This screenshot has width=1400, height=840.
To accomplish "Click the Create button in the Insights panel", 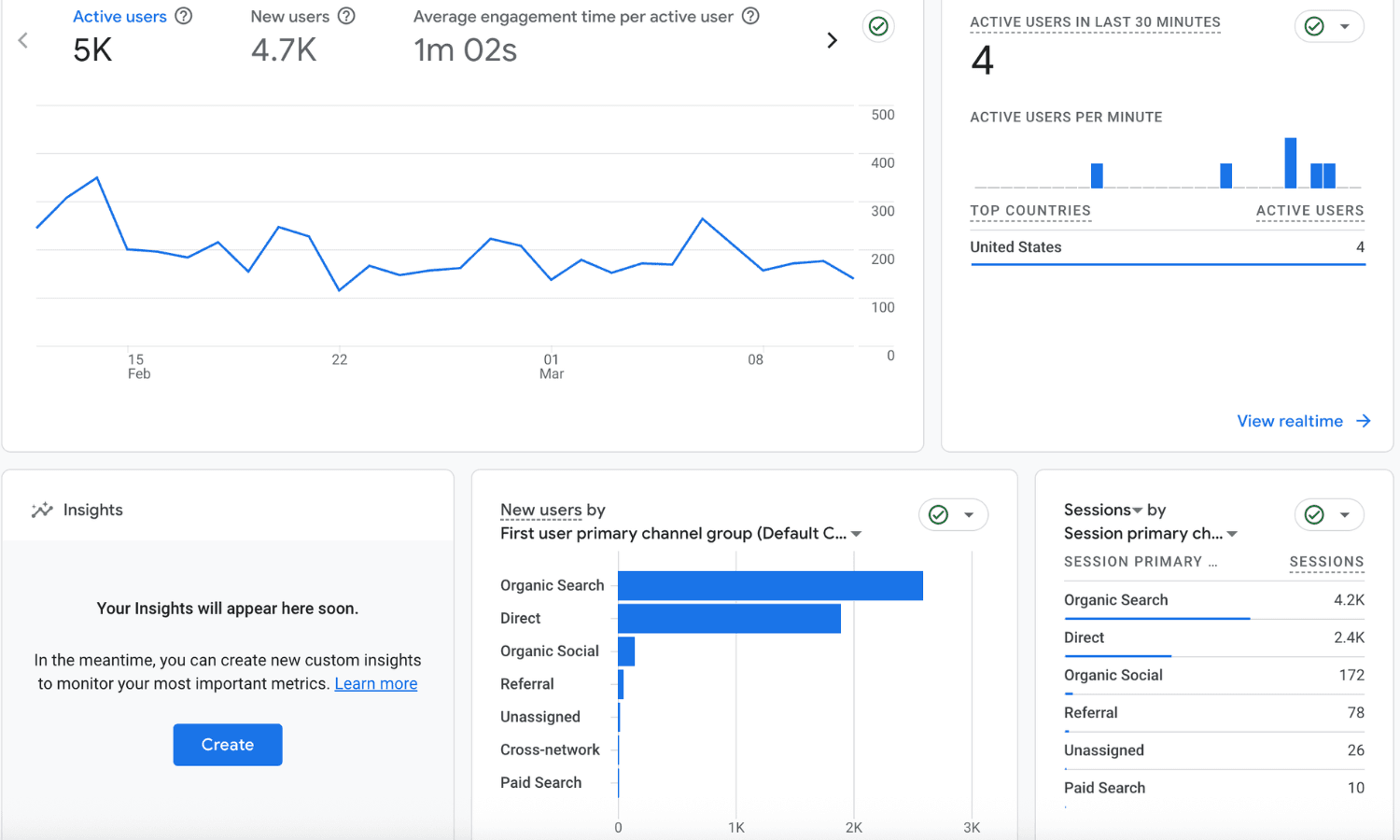I will point(227,744).
